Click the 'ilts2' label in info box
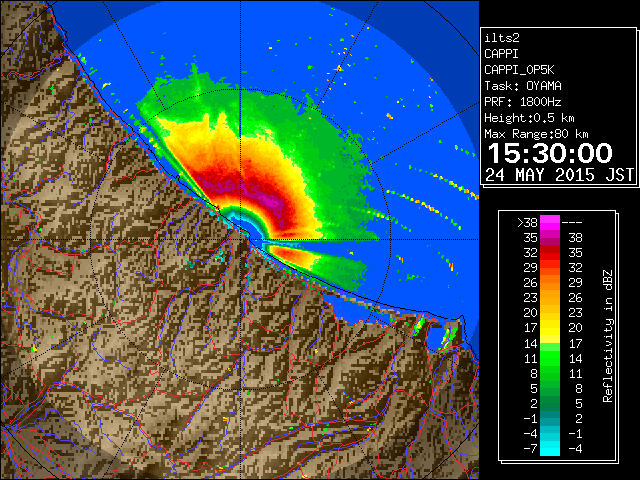Screen dimensions: 640x480 (502, 38)
